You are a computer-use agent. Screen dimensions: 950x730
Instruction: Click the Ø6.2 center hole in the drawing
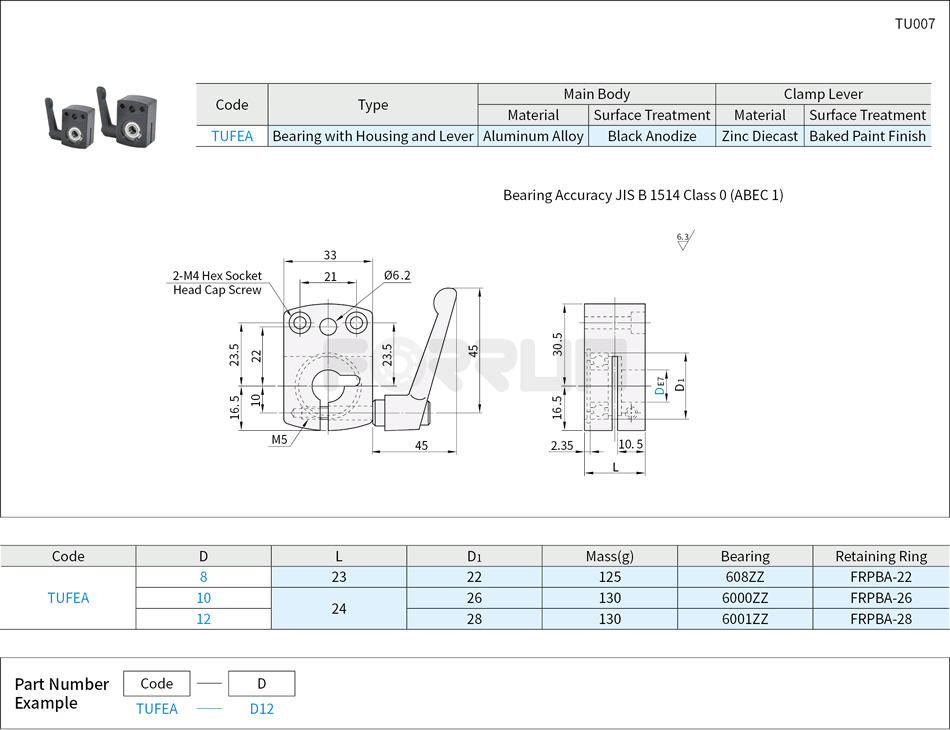(x=329, y=323)
